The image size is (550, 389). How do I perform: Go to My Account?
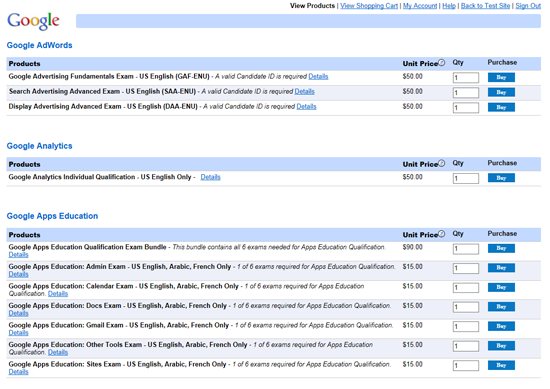(x=420, y=6)
